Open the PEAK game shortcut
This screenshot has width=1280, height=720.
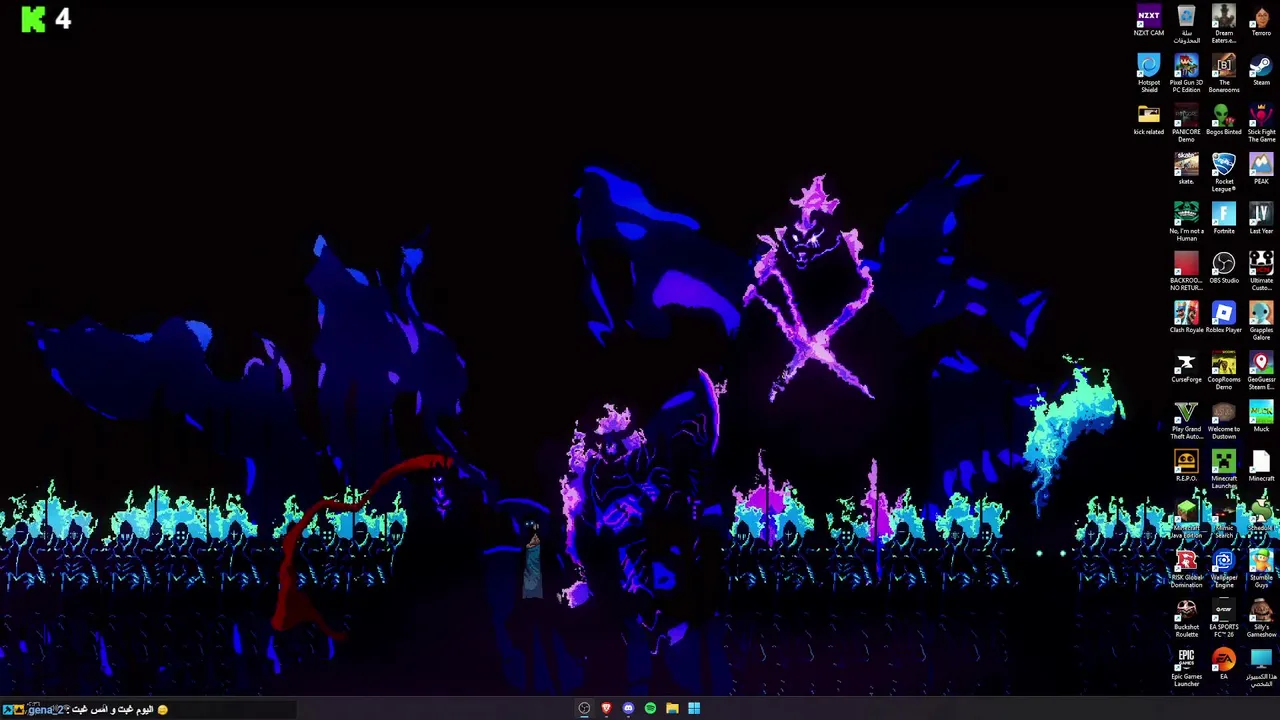tap(1261, 170)
